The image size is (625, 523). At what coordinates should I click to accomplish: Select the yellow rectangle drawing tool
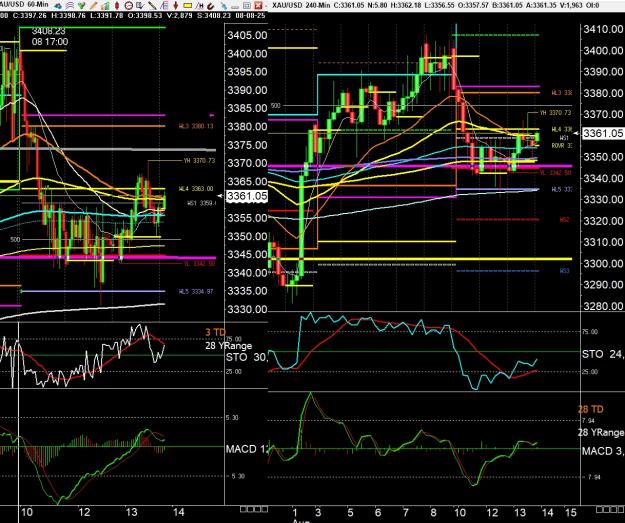tap(187, 6)
